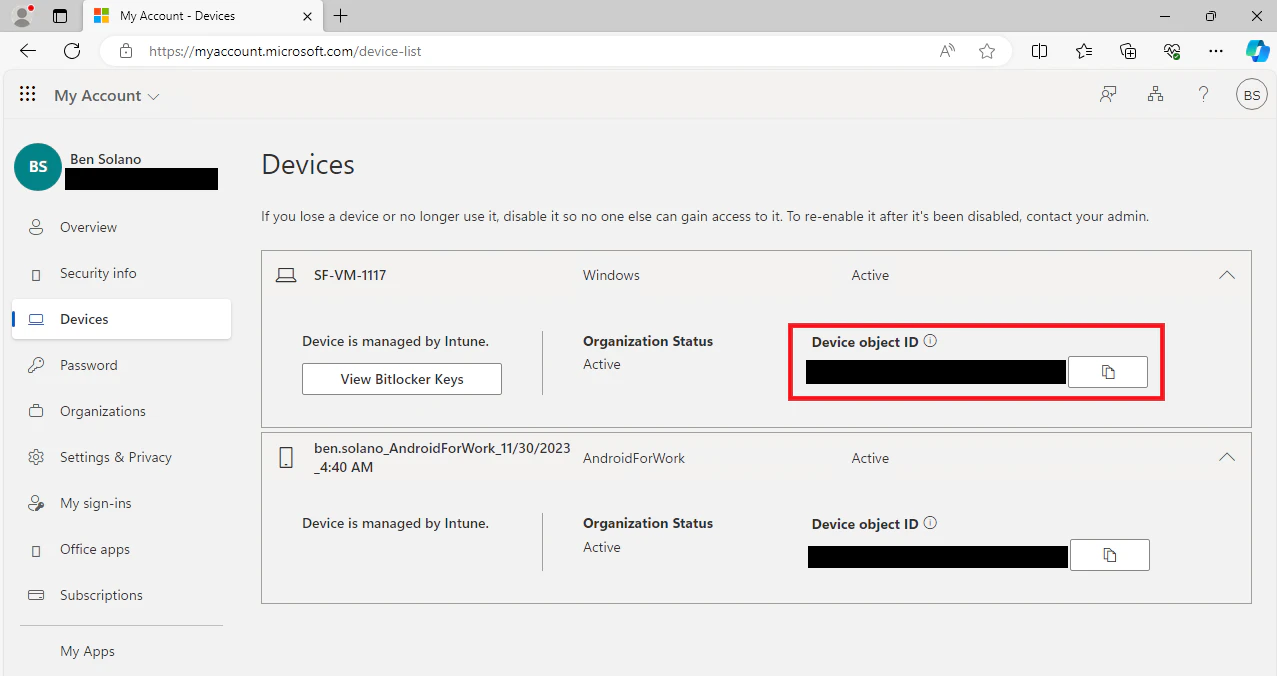This screenshot has width=1277, height=676.
Task: Click the browser profile avatar icon
Action: point(22,16)
